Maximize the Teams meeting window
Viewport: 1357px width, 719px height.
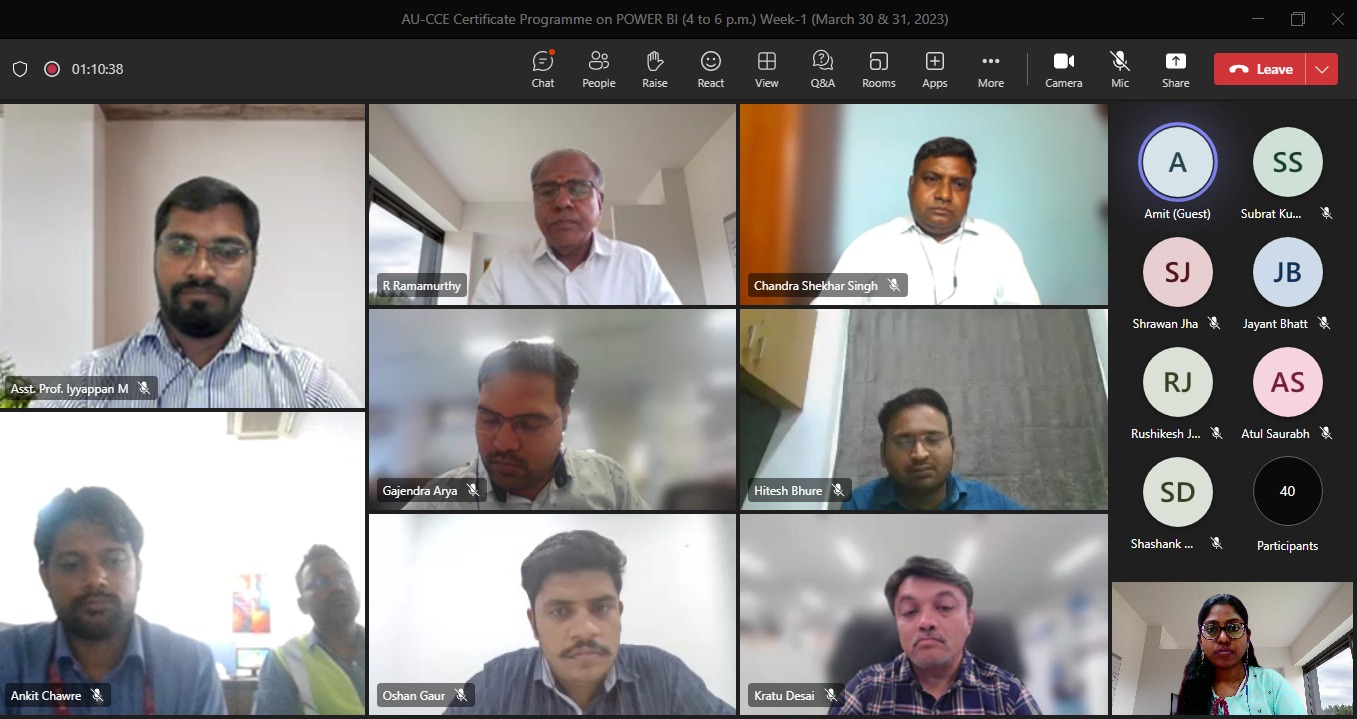coord(1298,19)
